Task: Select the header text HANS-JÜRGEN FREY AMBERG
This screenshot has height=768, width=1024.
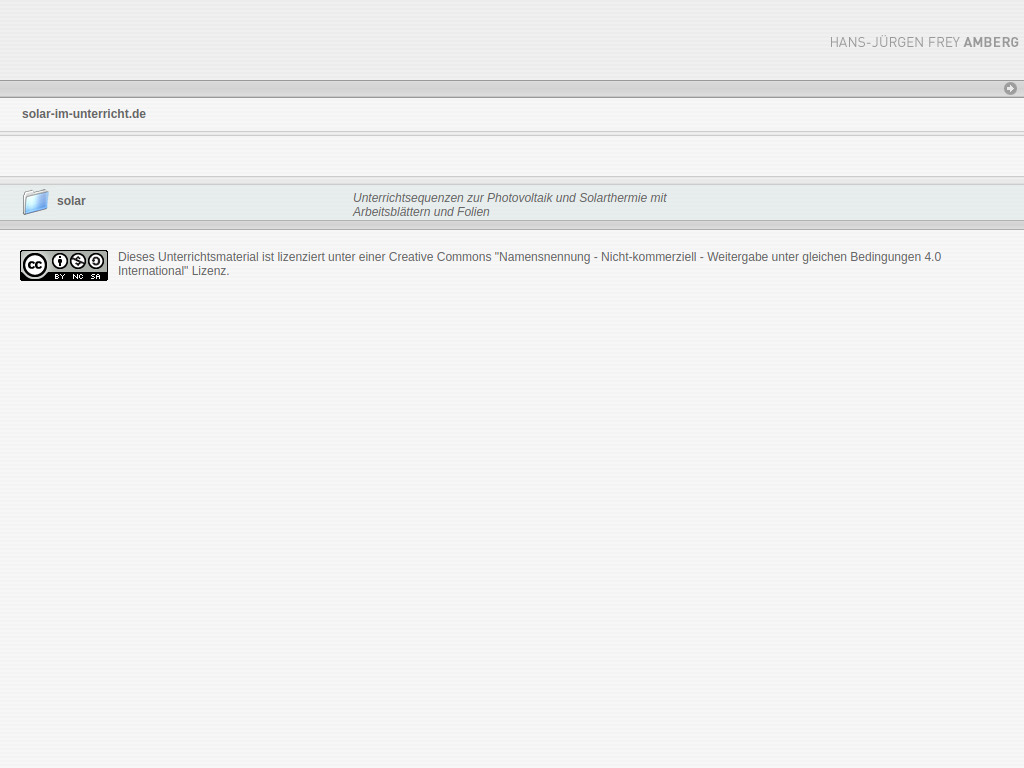Action: point(924,42)
